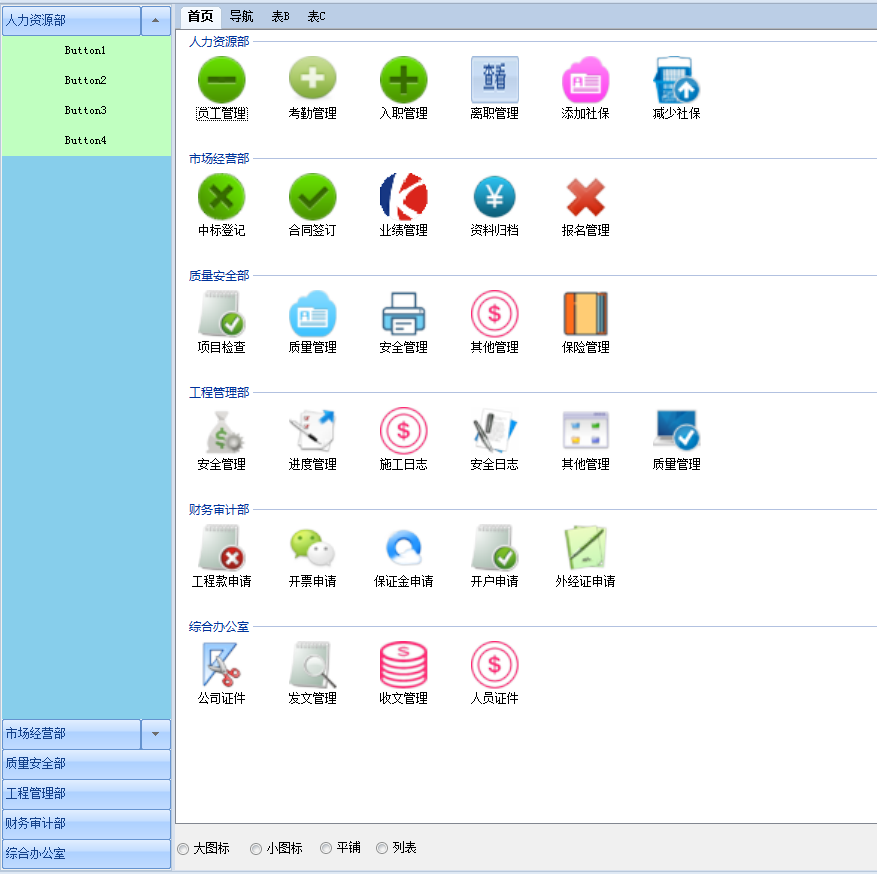The width and height of the screenshot is (877, 874).
Task: Open 中标登记 green X icon
Action: pyautogui.click(x=221, y=196)
